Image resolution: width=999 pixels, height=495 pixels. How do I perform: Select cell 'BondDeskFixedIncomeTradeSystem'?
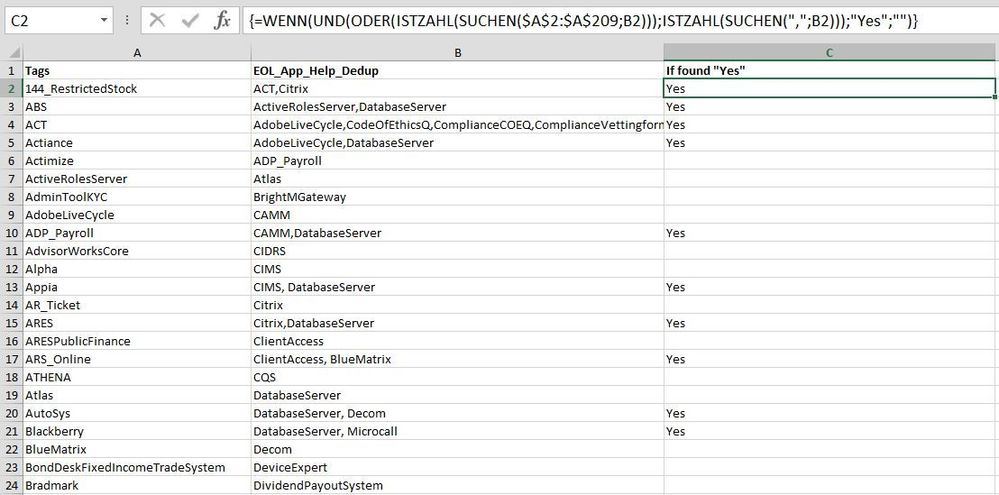(x=137, y=468)
